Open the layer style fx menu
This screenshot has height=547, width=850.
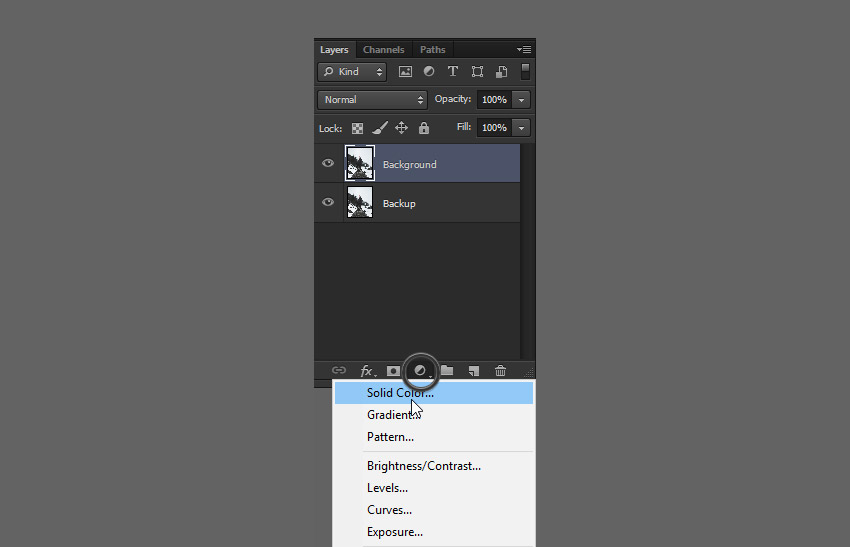pos(368,371)
